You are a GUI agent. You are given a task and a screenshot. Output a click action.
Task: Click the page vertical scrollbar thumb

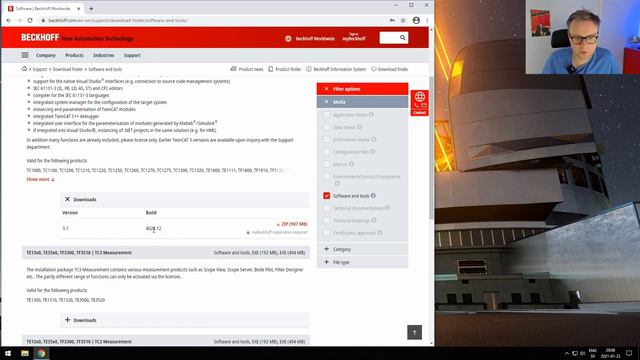coord(431,147)
